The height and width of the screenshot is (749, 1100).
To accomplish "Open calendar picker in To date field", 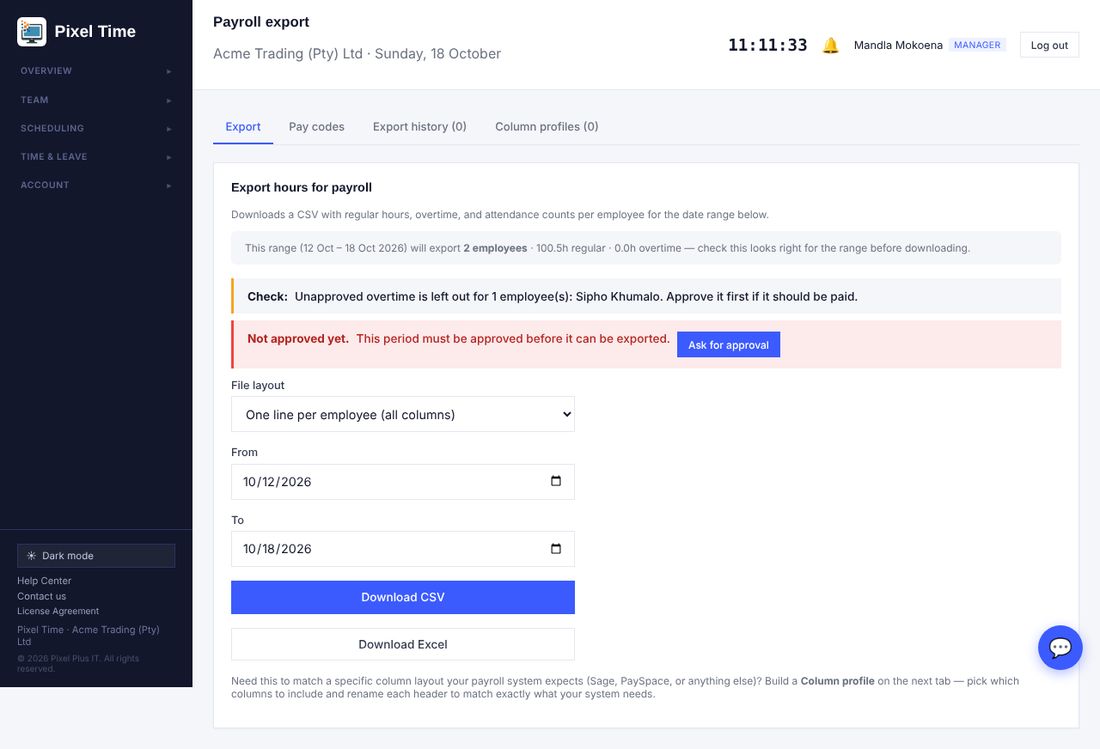I will pyautogui.click(x=556, y=548).
